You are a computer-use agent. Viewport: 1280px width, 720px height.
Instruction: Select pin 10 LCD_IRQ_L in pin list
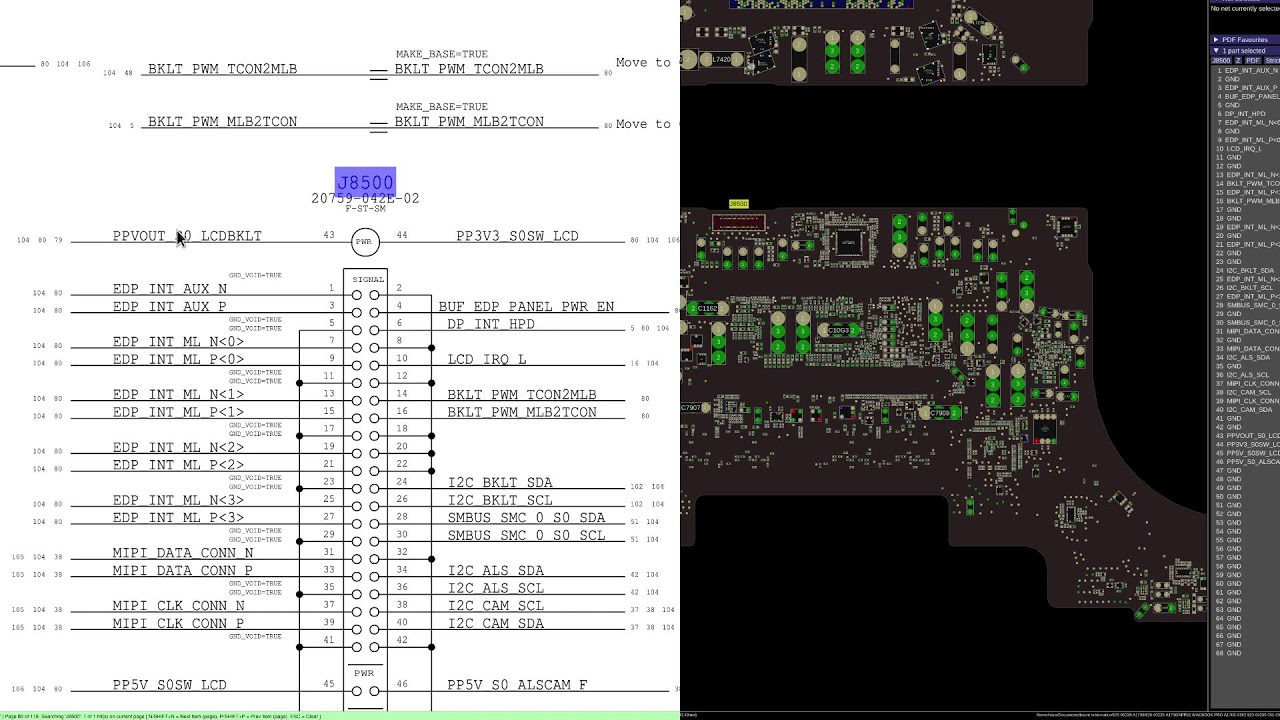[x=1246, y=149]
